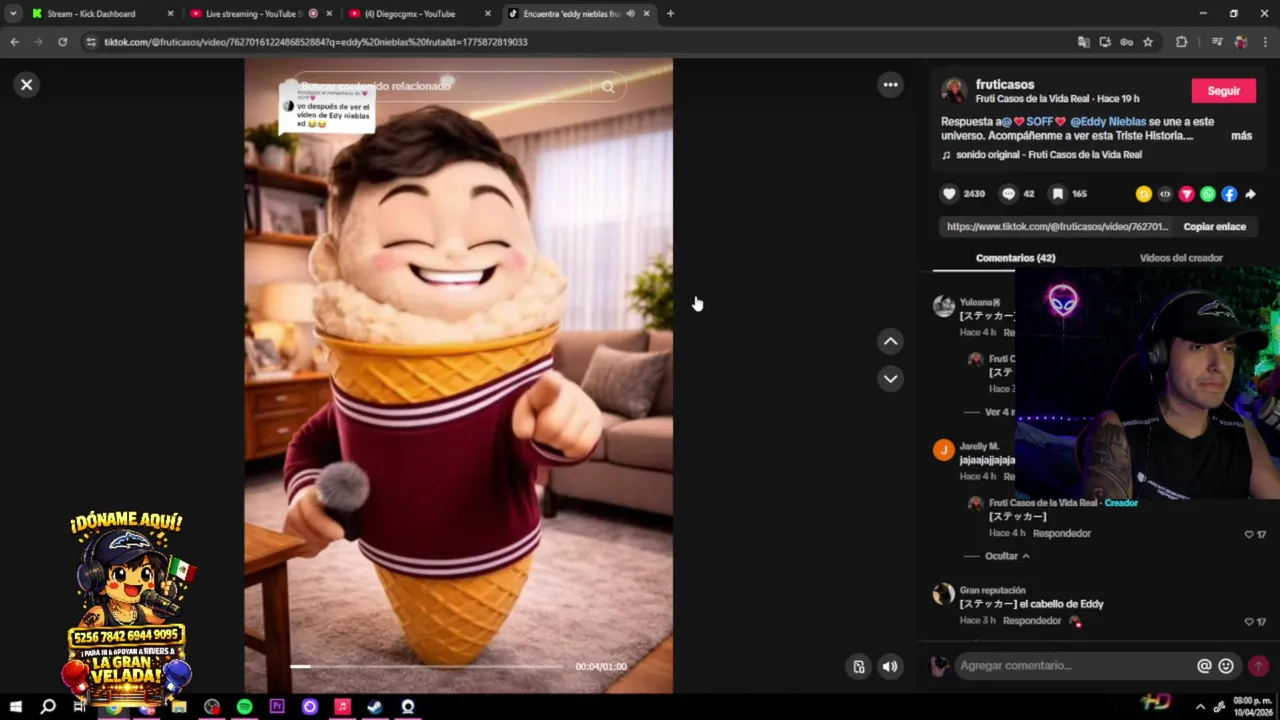Close the Kick Dashboard browser tab
1280x720 pixels.
pyautogui.click(x=170, y=14)
